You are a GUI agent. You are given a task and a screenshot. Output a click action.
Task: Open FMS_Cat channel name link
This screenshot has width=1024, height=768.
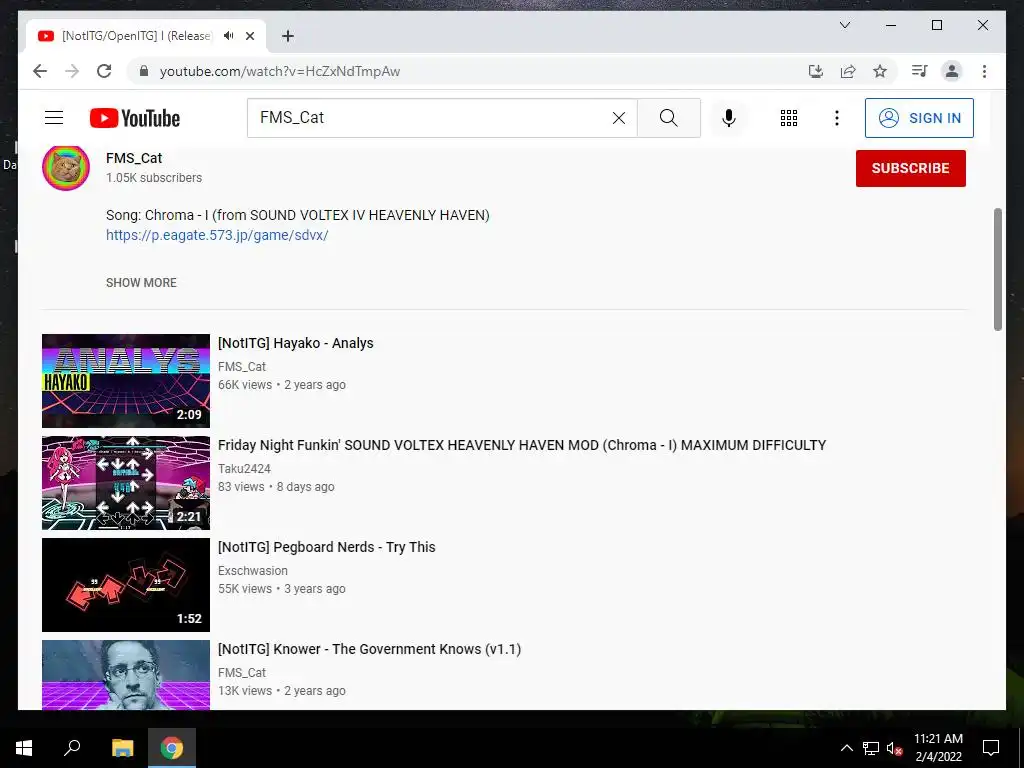134,158
